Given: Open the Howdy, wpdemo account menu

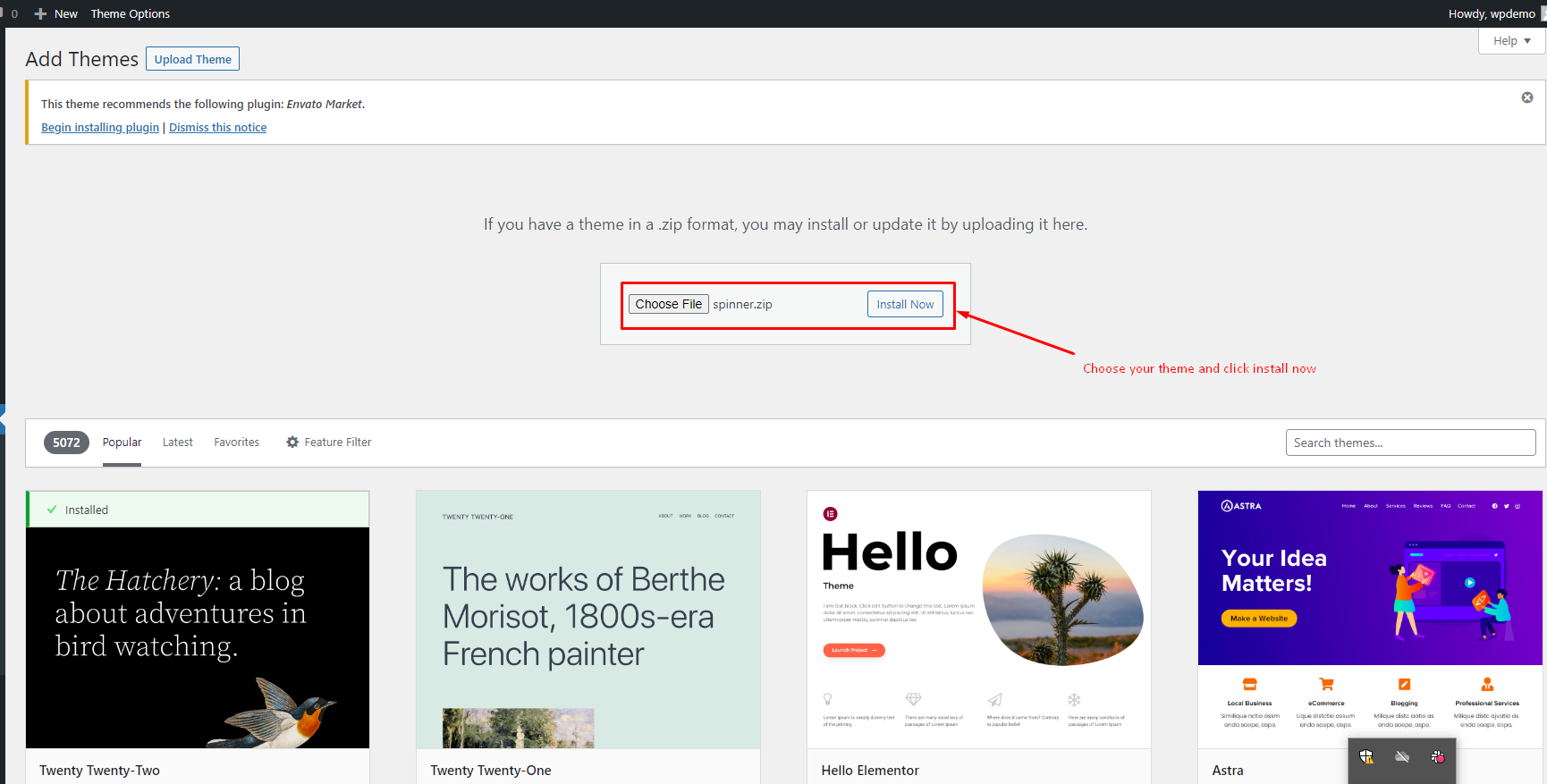Looking at the screenshot, I should (1491, 14).
